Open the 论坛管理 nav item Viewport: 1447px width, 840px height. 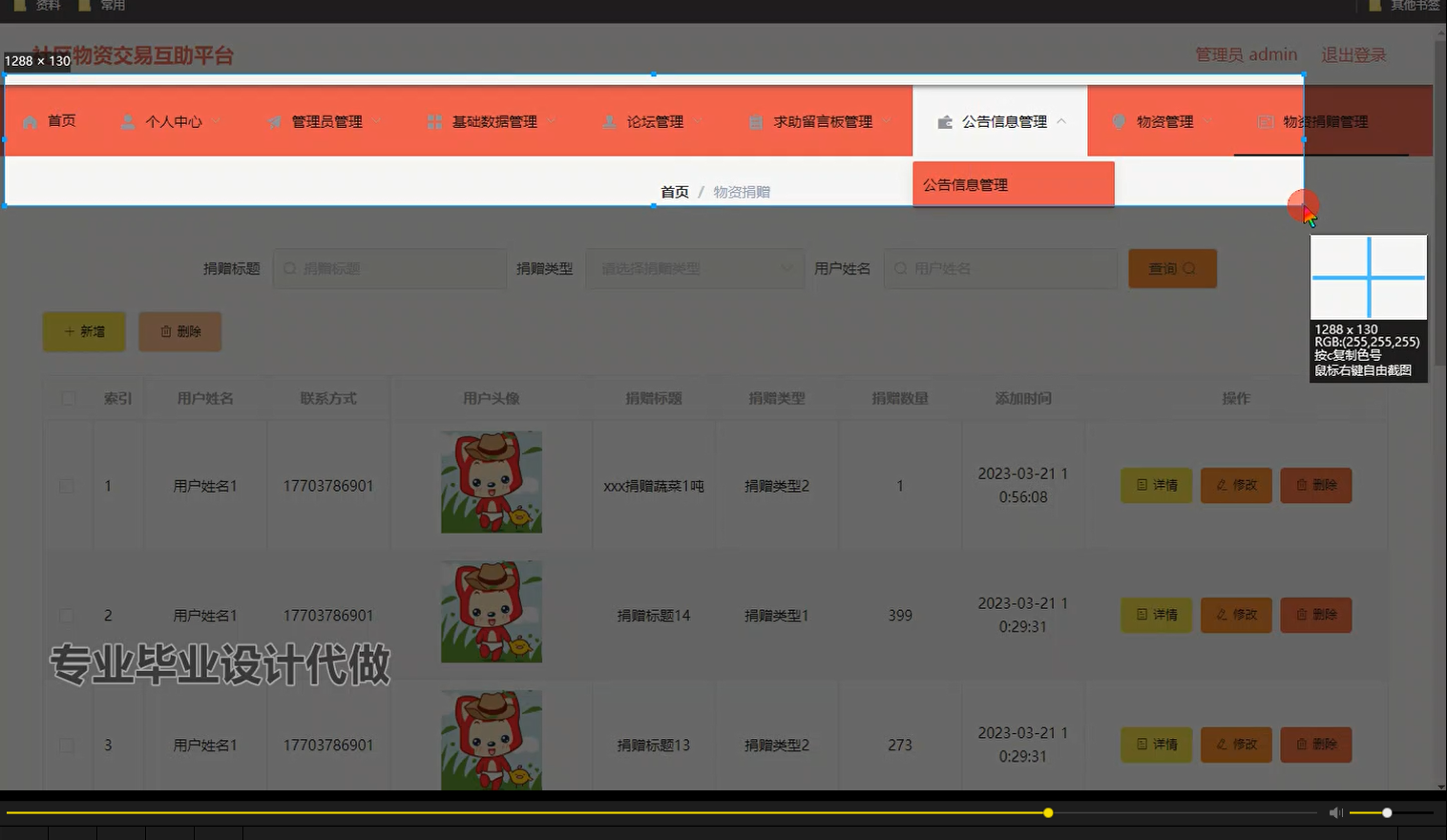point(654,121)
